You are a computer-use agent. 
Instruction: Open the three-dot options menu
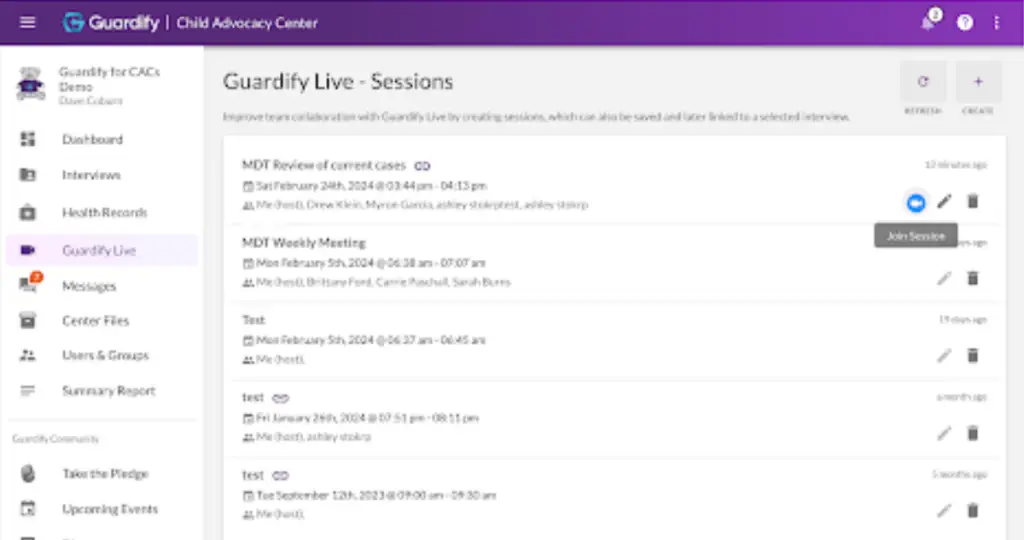point(996,22)
